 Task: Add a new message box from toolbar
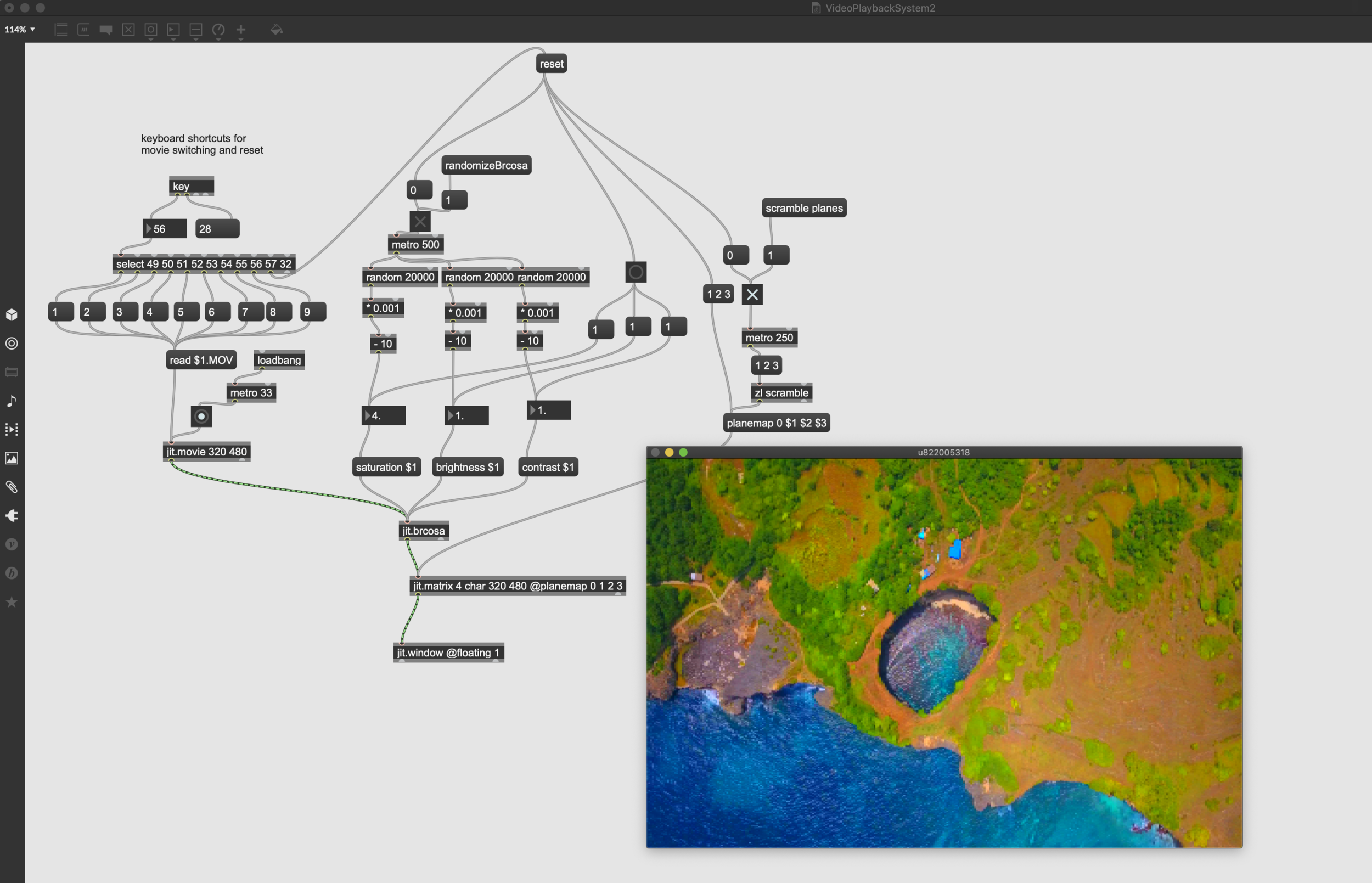point(83,30)
